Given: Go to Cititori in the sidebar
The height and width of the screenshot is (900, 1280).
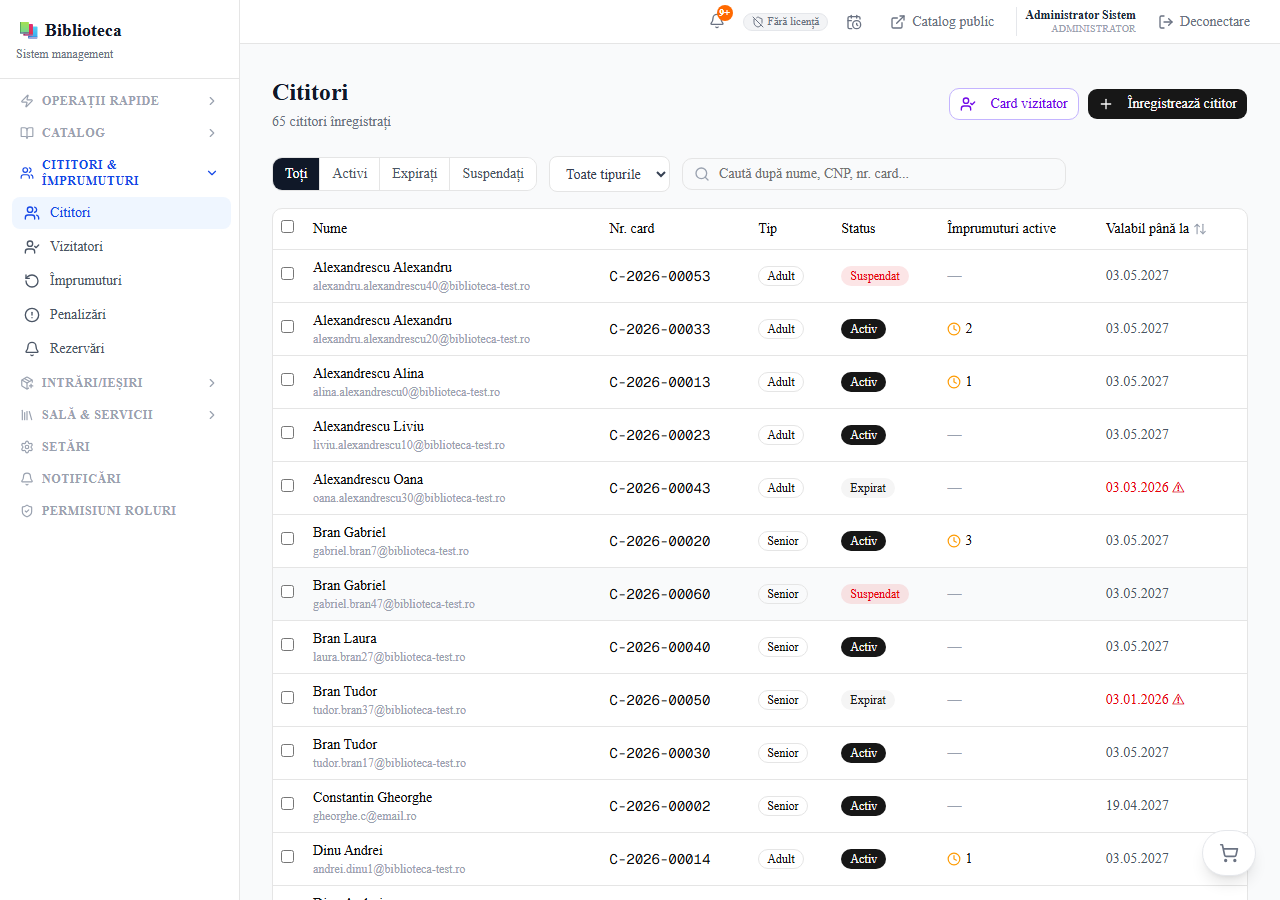Looking at the screenshot, I should pyautogui.click(x=121, y=213).
